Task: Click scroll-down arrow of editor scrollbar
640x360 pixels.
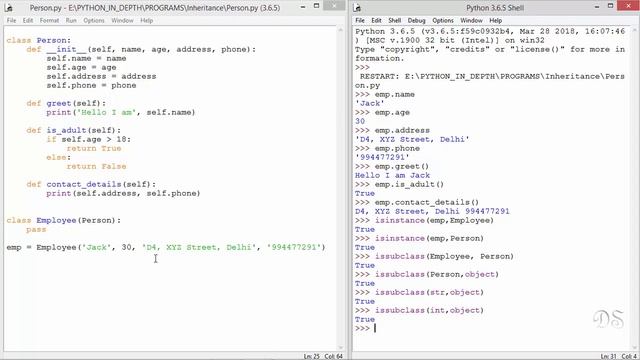Action: pos(341,347)
